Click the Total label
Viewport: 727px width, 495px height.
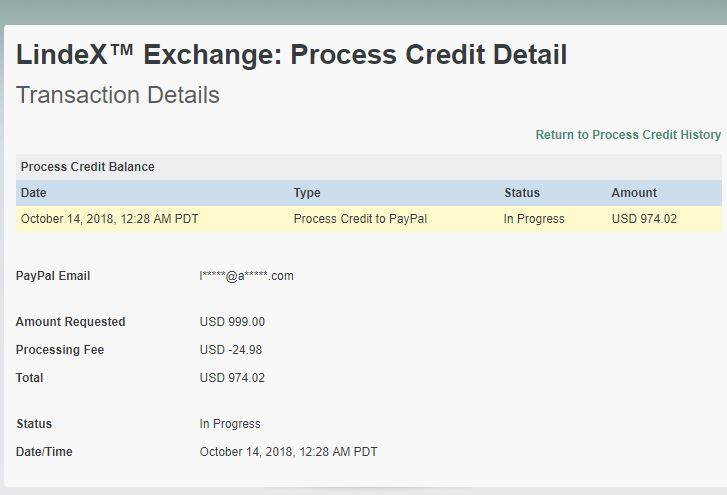point(30,378)
